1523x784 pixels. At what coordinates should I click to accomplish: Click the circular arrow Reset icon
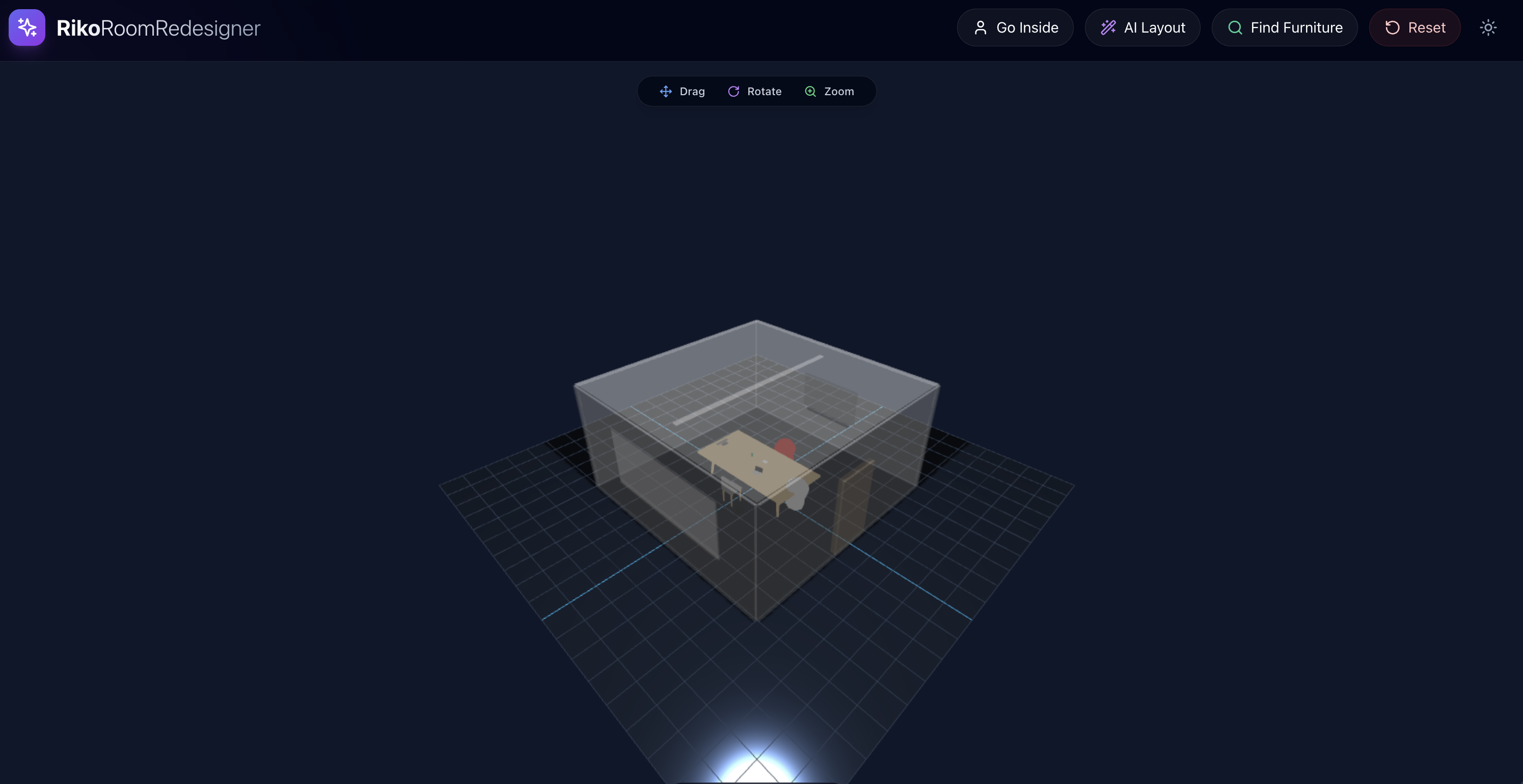pos(1392,28)
